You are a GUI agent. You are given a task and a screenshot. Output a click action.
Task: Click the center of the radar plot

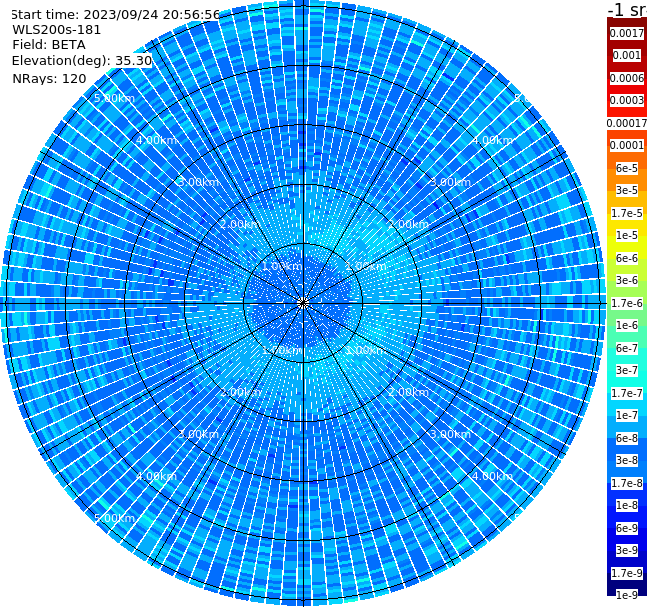[303, 303]
